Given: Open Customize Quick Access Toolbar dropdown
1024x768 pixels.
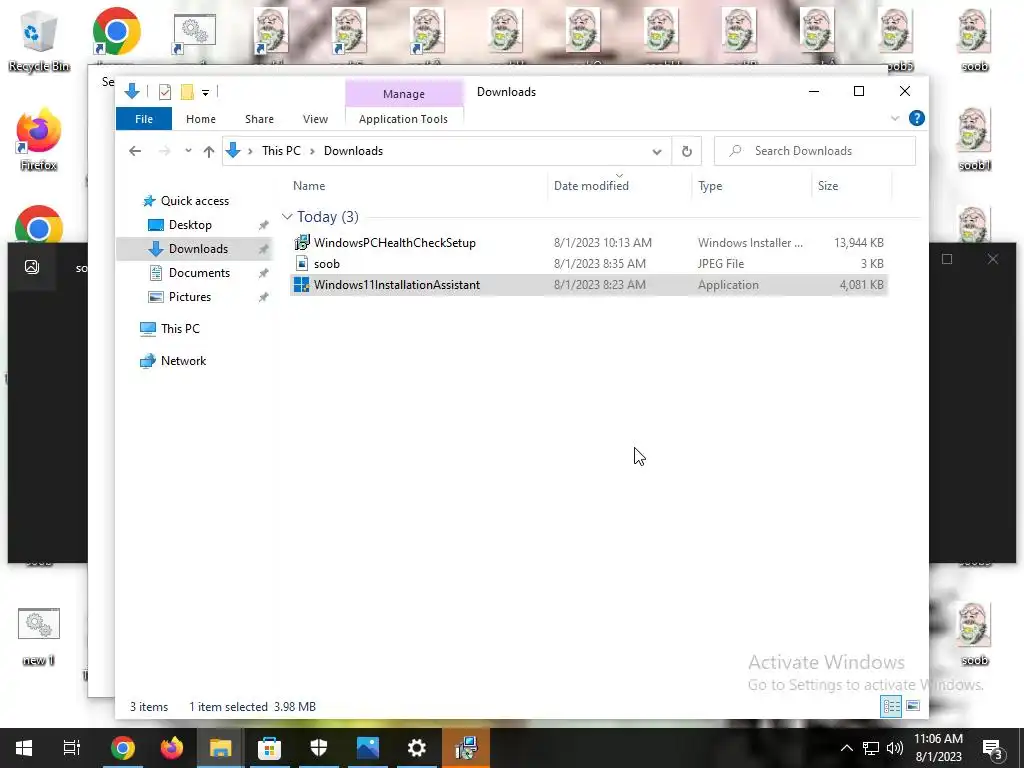Looking at the screenshot, I should [x=205, y=93].
